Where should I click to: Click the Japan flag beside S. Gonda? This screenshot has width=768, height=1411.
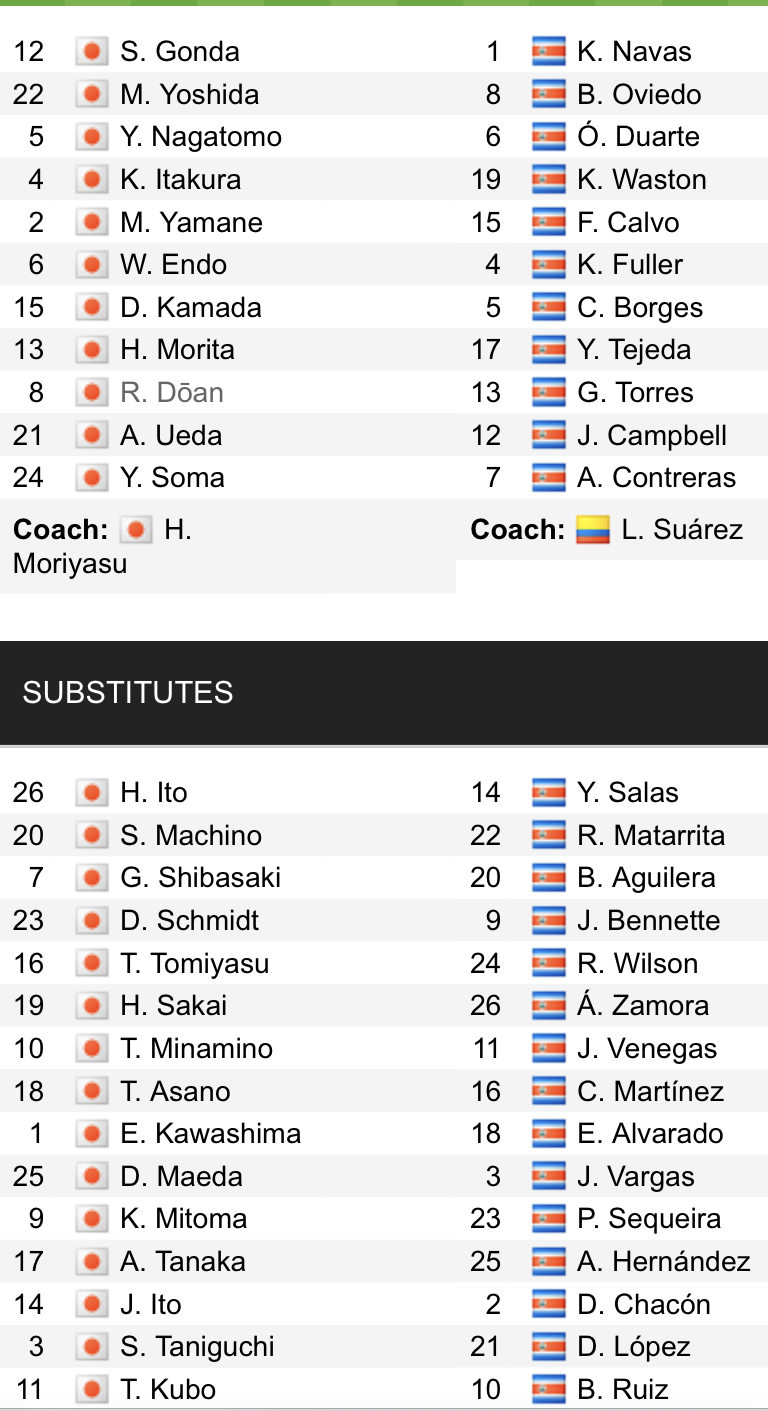pyautogui.click(x=91, y=52)
